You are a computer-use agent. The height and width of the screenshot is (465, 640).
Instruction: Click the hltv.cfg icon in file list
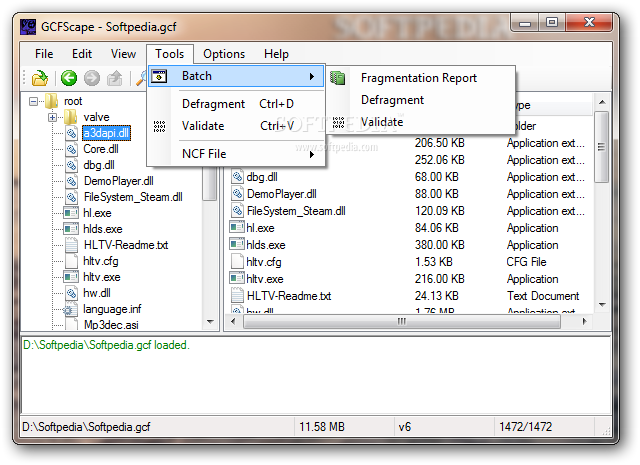tap(237, 262)
